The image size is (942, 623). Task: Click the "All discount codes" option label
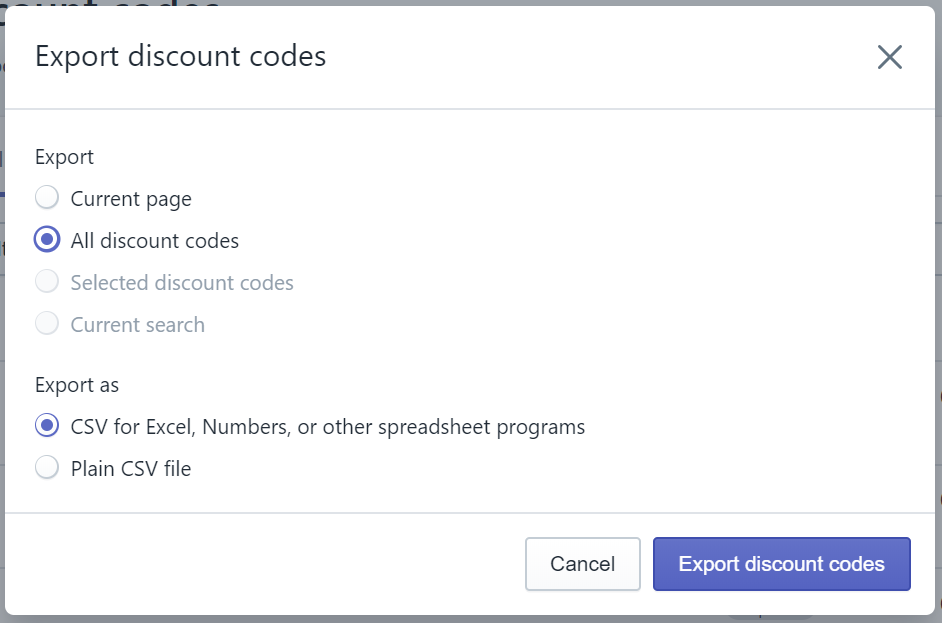[154, 241]
